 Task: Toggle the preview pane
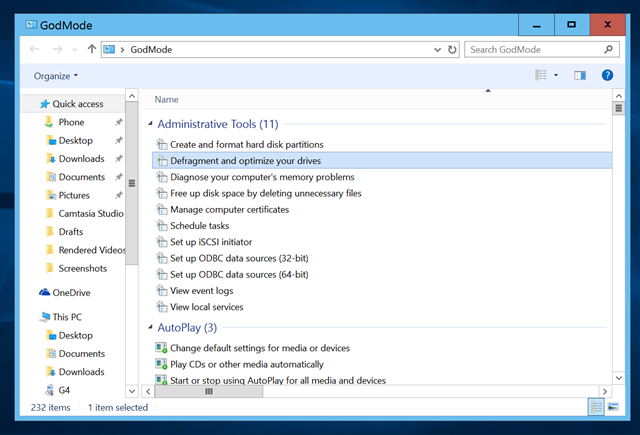click(580, 75)
